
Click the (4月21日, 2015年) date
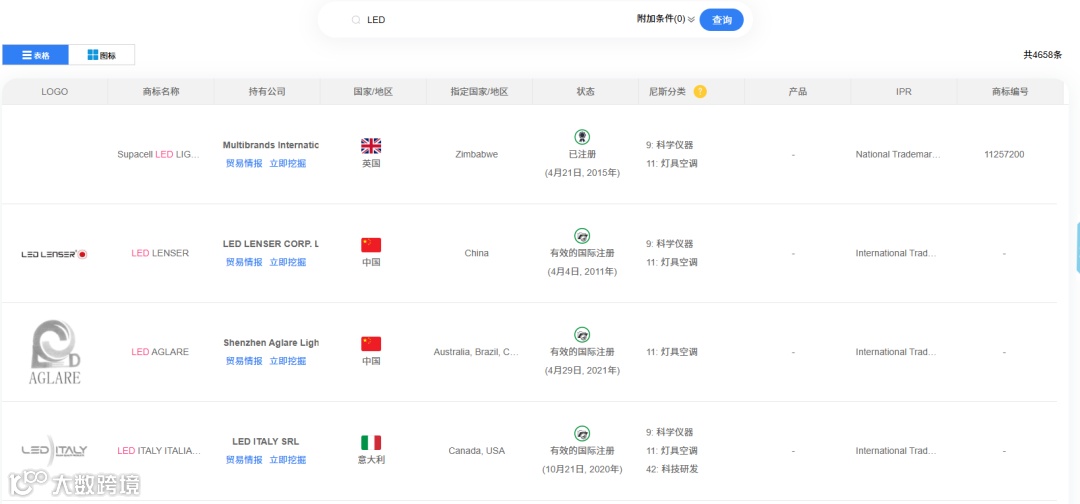point(582,173)
